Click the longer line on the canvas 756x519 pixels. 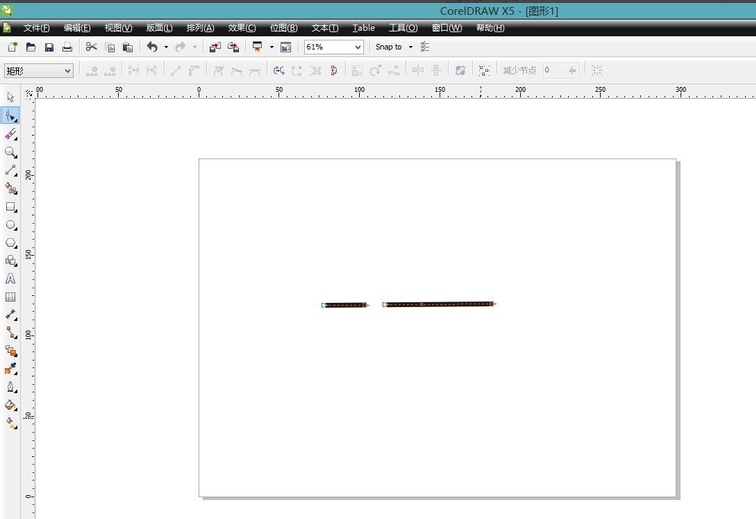pos(439,304)
